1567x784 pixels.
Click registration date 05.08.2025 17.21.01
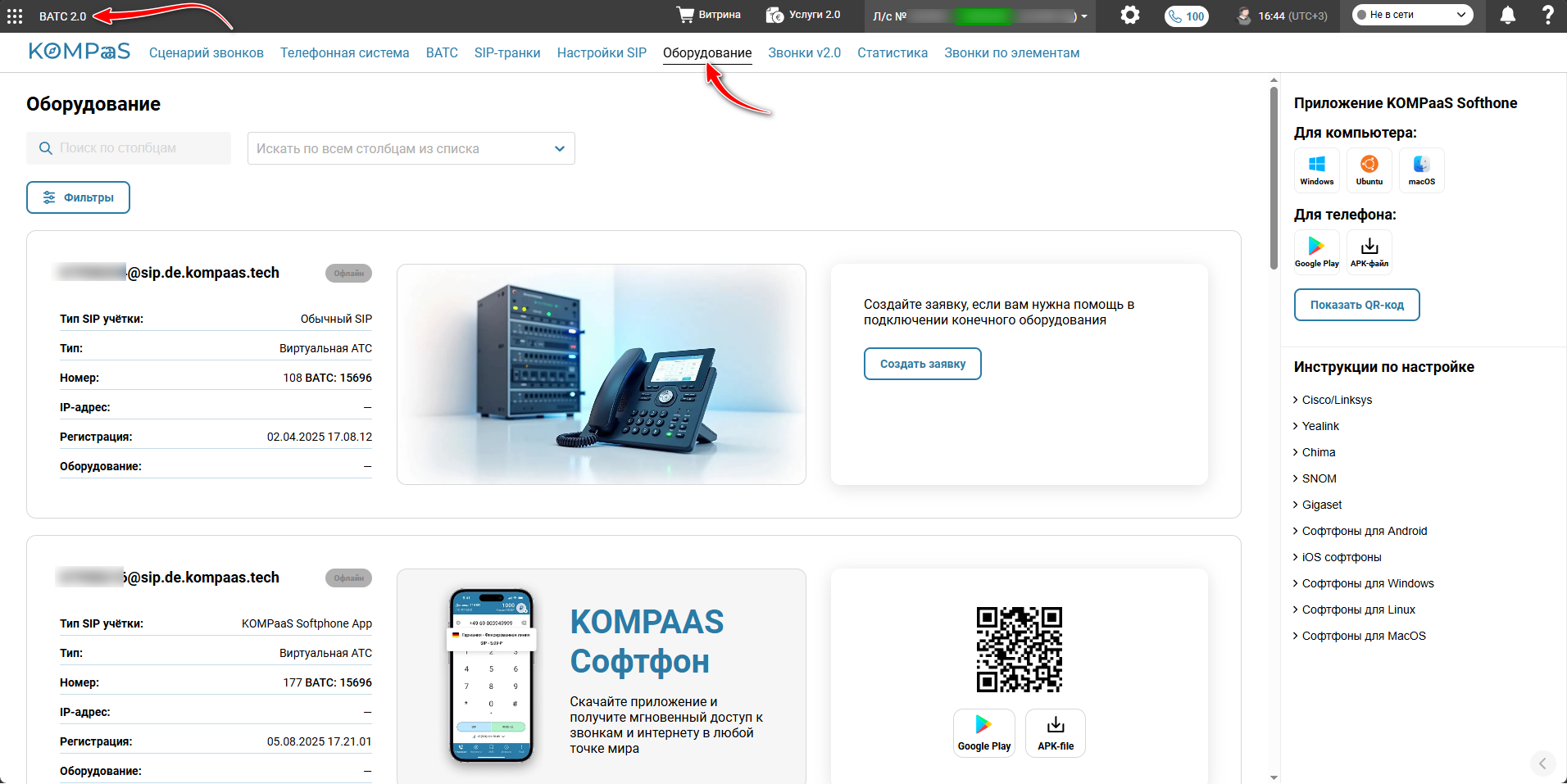(320, 741)
